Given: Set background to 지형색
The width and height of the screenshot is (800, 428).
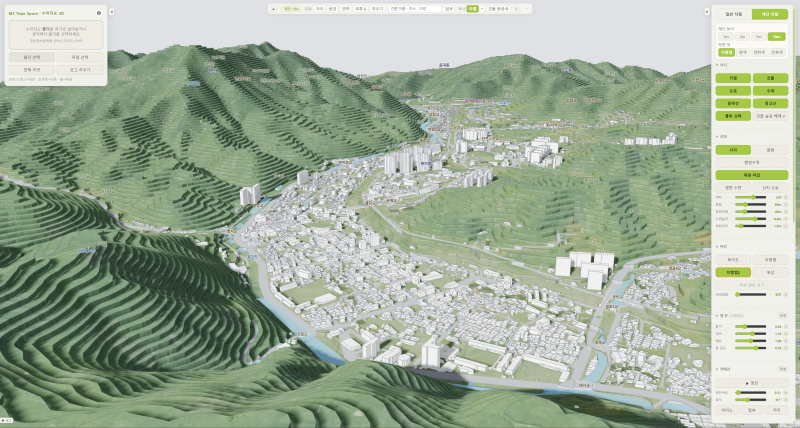Looking at the screenshot, I should click(770, 260).
